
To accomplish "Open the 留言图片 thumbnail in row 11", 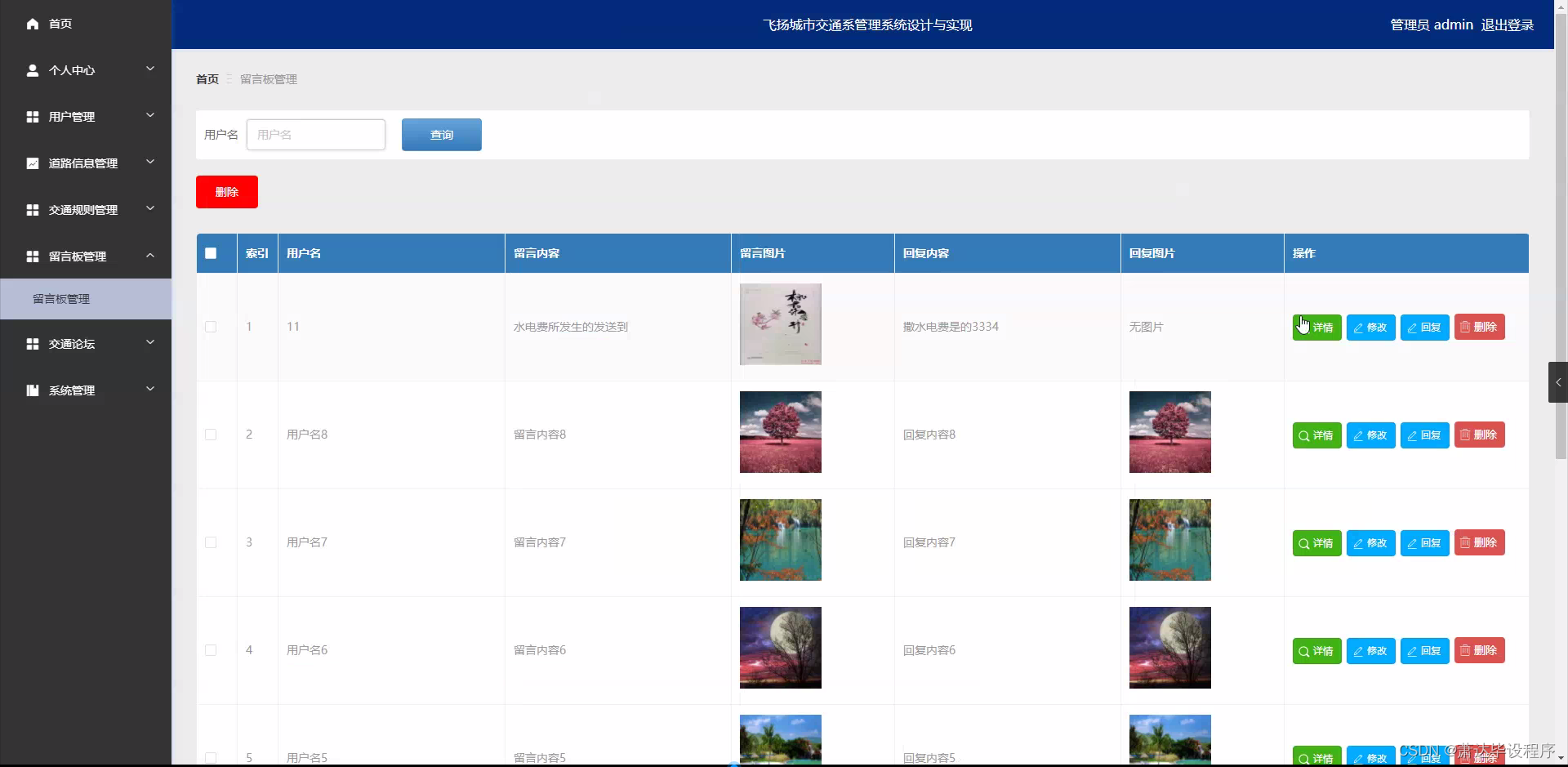I will 781,324.
